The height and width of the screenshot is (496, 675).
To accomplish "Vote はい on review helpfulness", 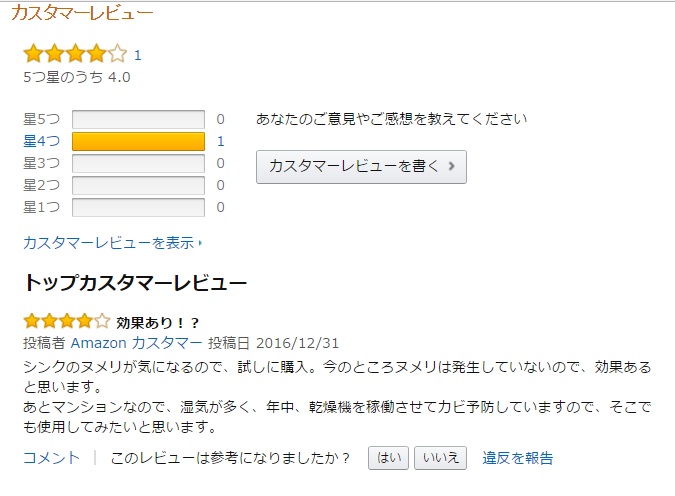I will click(x=389, y=458).
